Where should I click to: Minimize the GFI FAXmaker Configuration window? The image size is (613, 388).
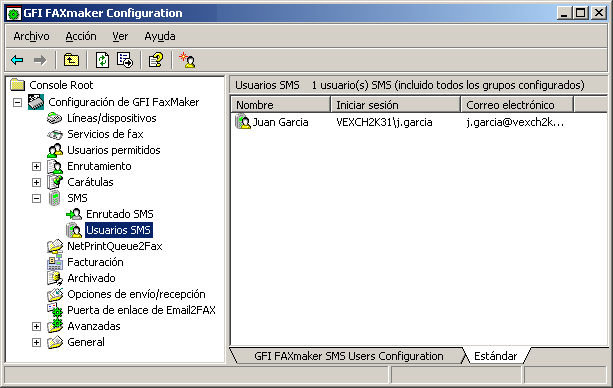click(x=564, y=13)
